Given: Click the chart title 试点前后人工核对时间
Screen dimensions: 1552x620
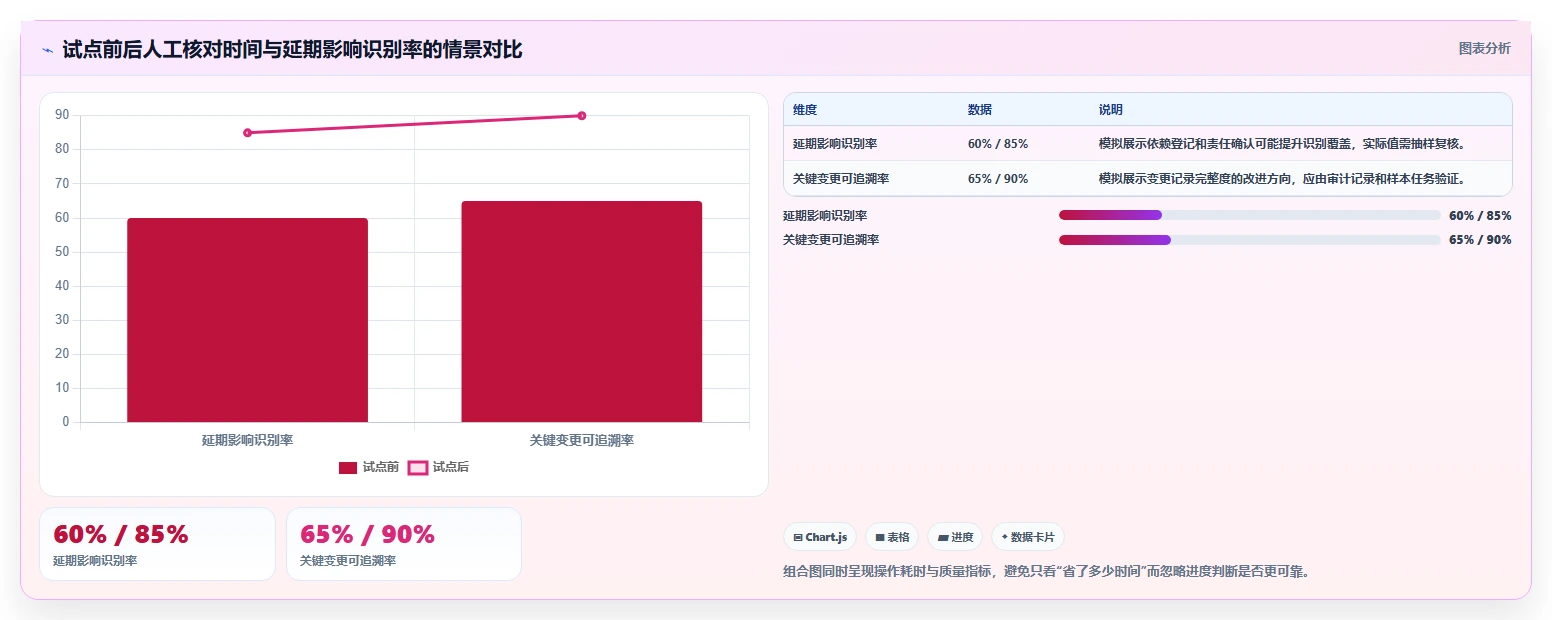Looking at the screenshot, I should (x=292, y=50).
